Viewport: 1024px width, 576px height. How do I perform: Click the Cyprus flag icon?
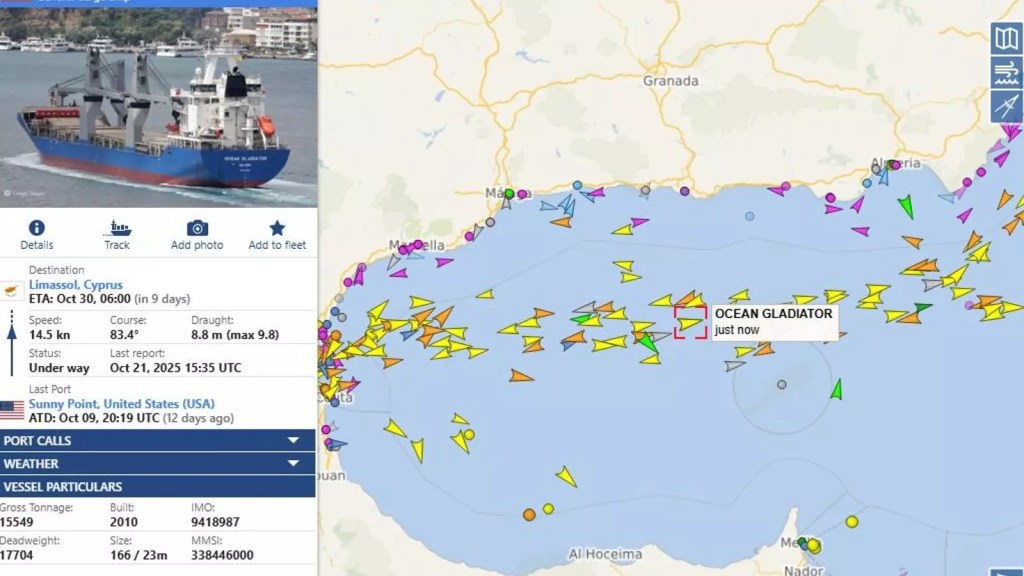(12, 290)
